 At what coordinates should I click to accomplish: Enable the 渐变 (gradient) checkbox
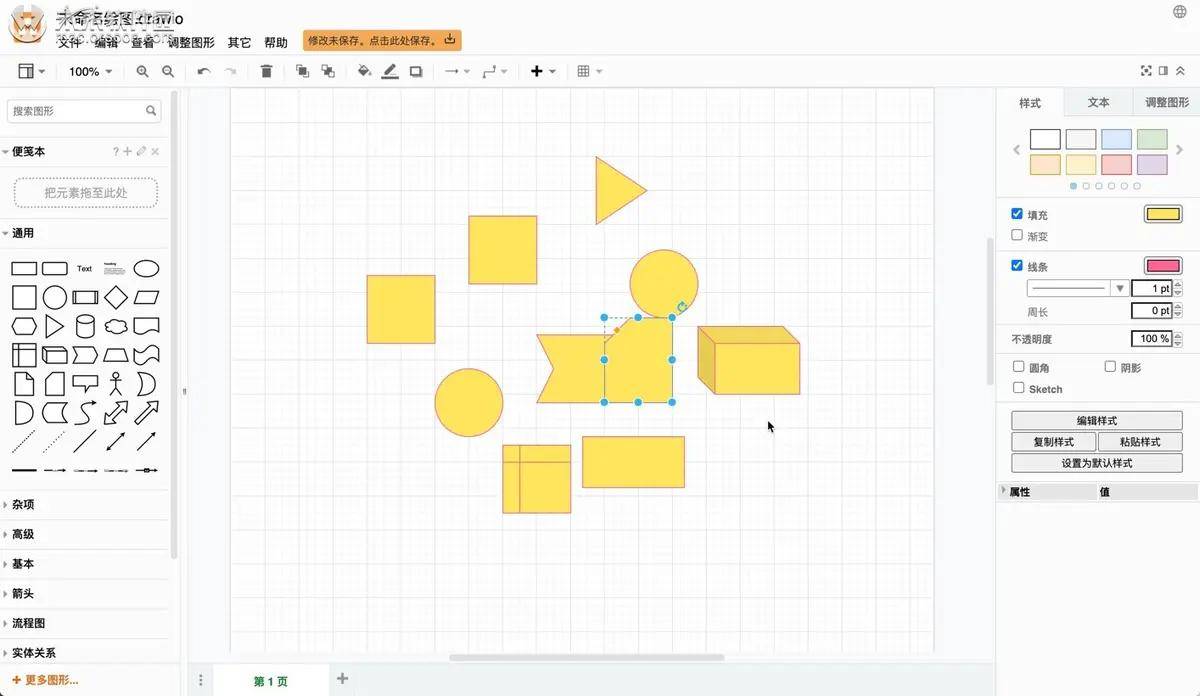1017,236
